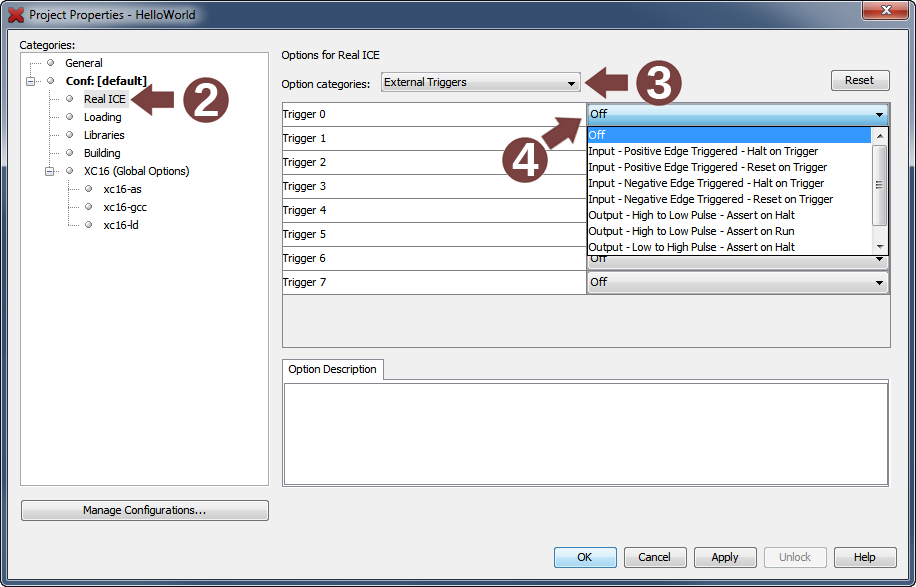Select the General category
Screen dimensions: 916x587
click(84, 63)
